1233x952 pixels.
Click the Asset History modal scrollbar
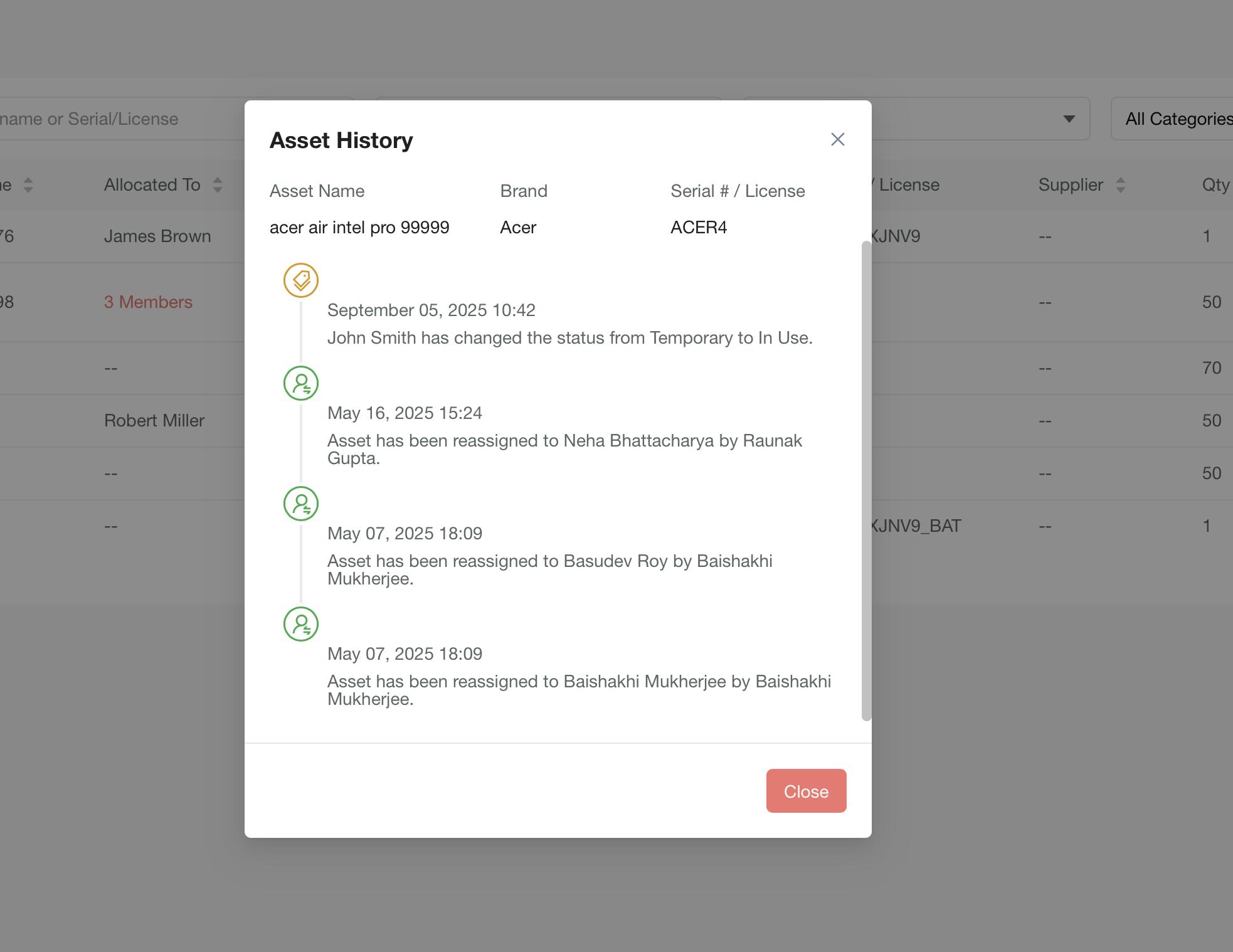click(x=866, y=480)
